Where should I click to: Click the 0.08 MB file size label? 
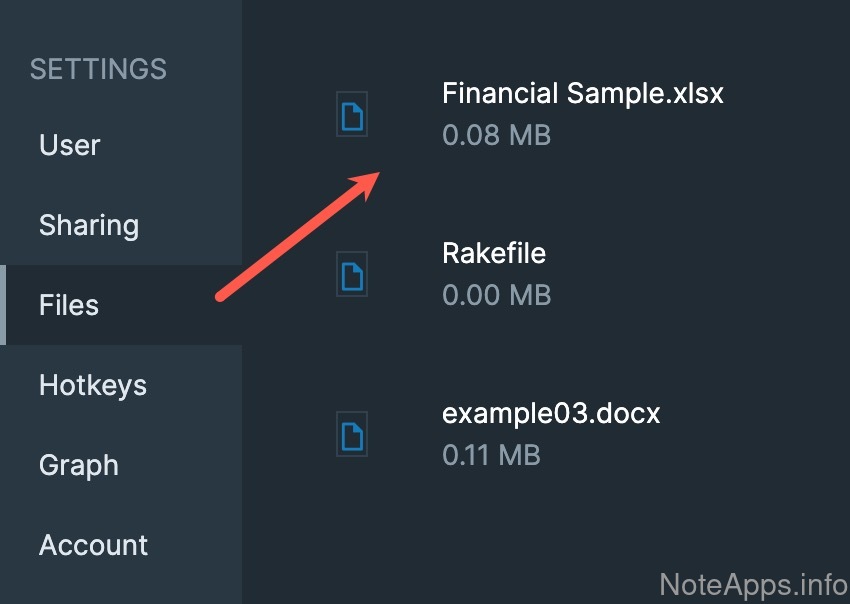(x=496, y=135)
